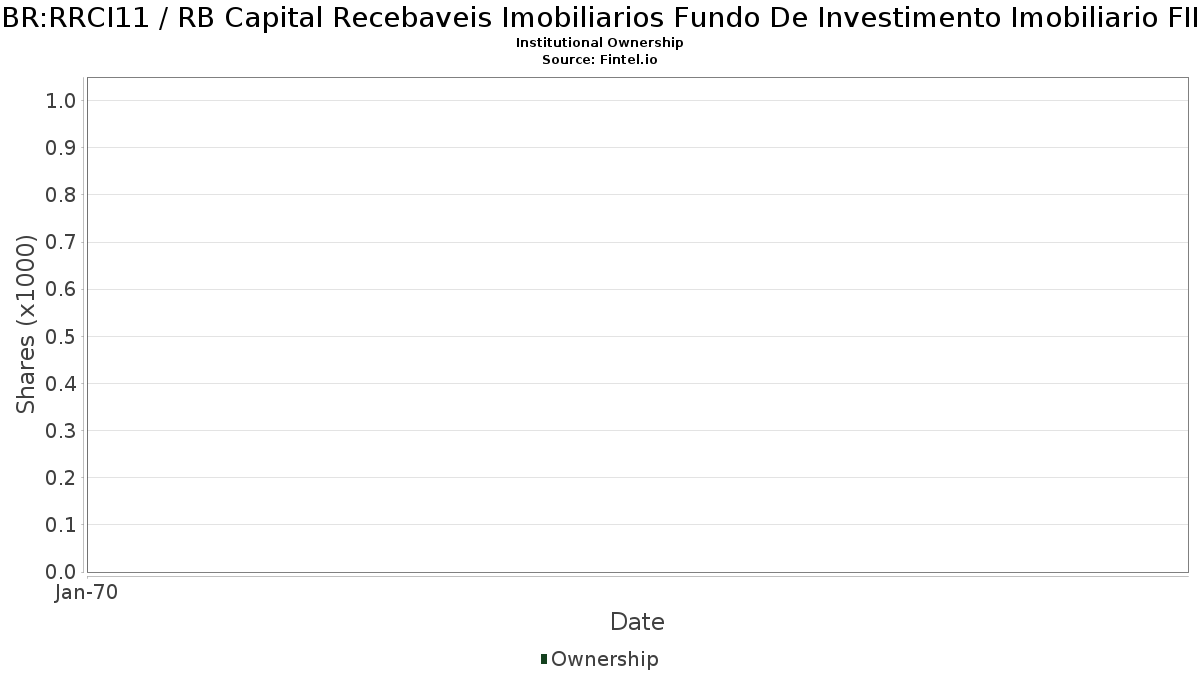Image resolution: width=1200 pixels, height=675 pixels.
Task: Click the 0.2 y-axis tick label
Action: 61,477
